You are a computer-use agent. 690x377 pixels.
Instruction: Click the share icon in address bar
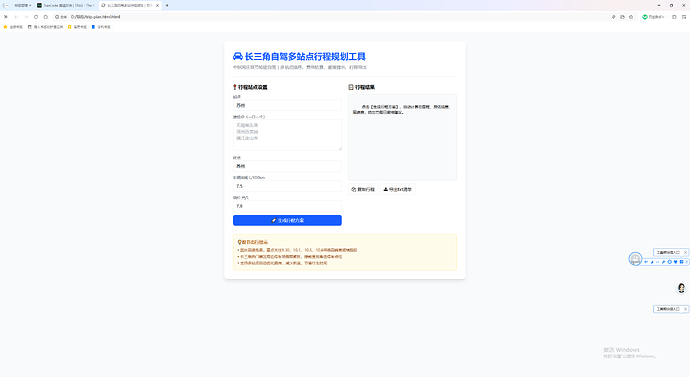pyautogui.click(x=622, y=17)
